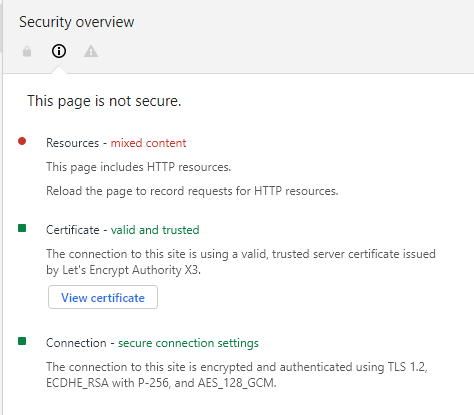Viewport: 474px width, 415px height.
Task: Click the 'Reload the page to record requests' line
Action: pos(192,191)
